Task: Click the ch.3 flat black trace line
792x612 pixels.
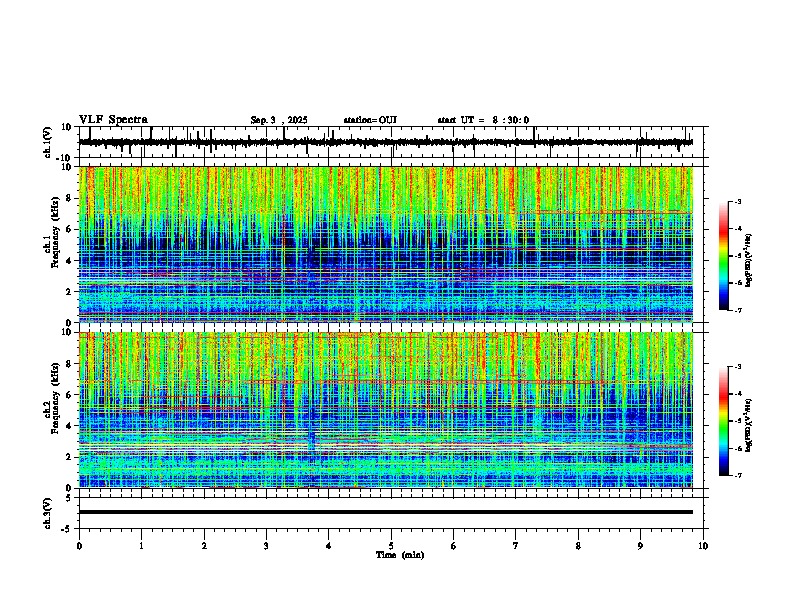Action: [386, 512]
